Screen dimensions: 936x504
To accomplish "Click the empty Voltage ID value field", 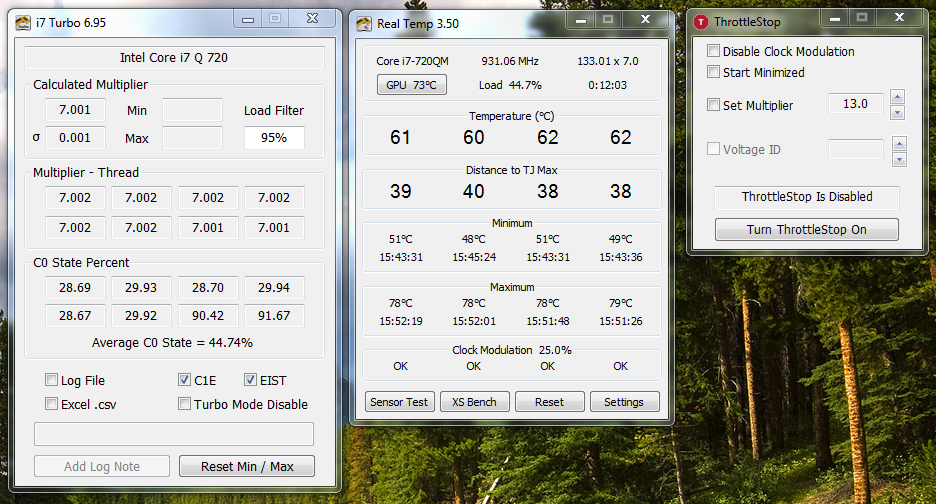I will click(855, 149).
